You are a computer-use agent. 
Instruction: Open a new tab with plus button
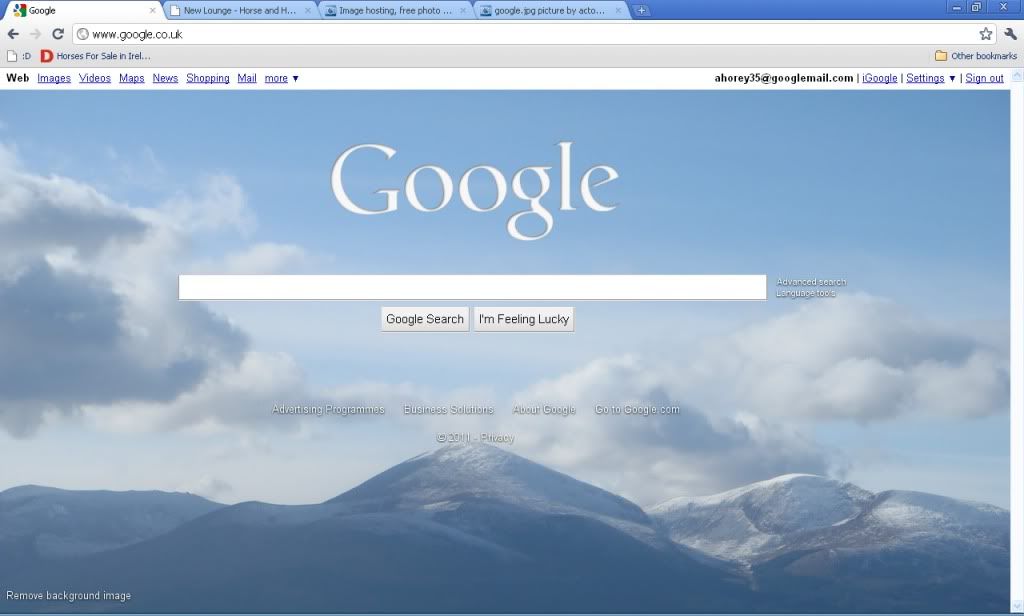click(x=641, y=11)
